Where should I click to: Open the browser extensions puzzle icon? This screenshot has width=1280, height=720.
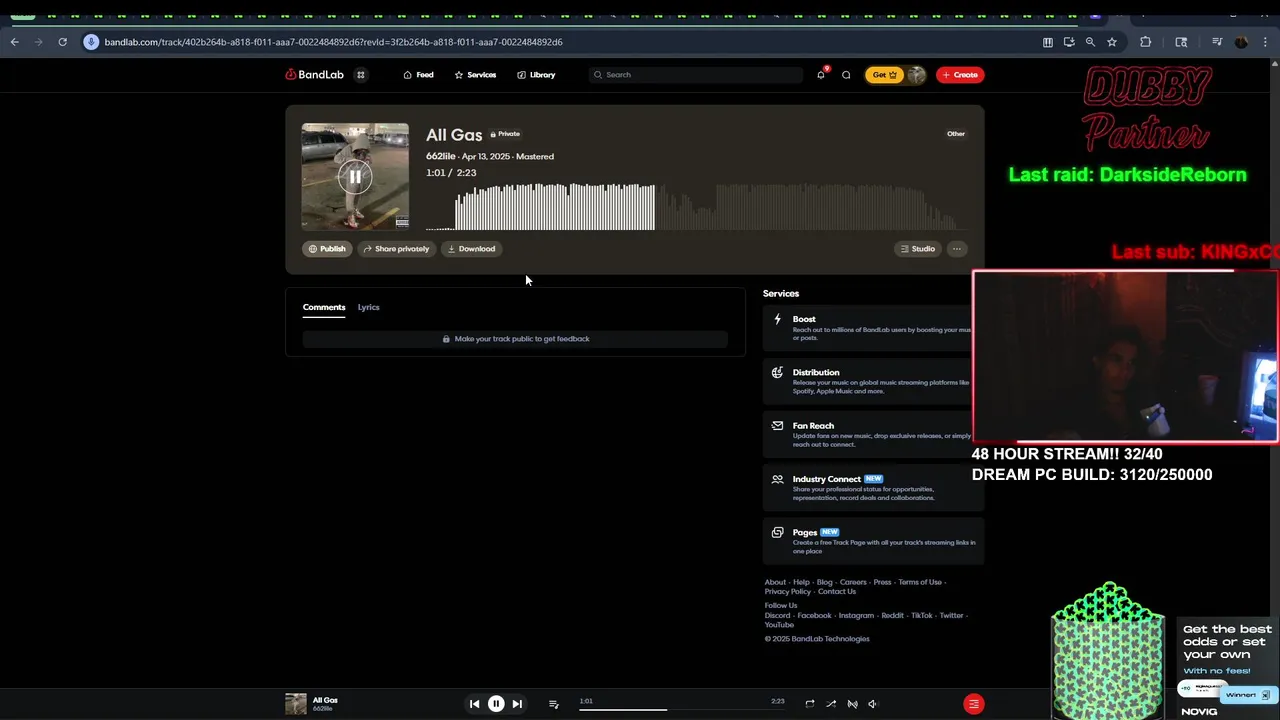(1146, 42)
